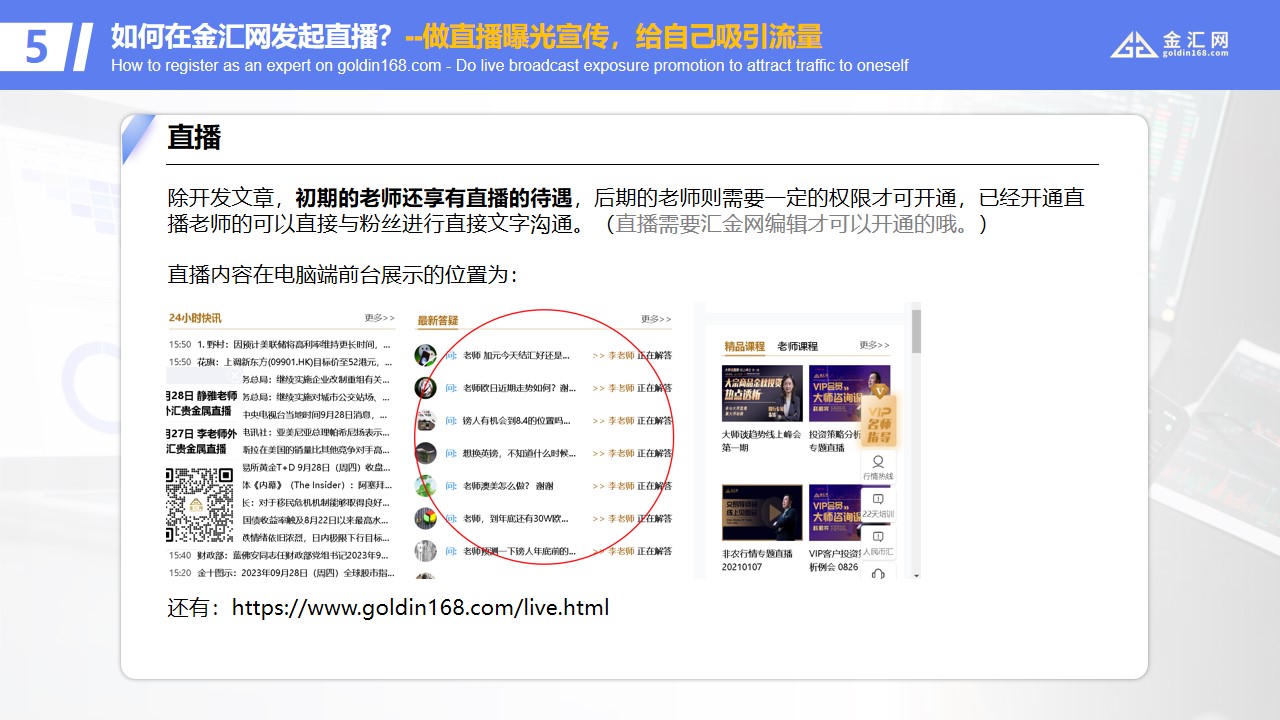Screen dimensions: 1280x720
Task: Click the vertical scrollbar thumb in courses panel
Action: click(x=915, y=331)
